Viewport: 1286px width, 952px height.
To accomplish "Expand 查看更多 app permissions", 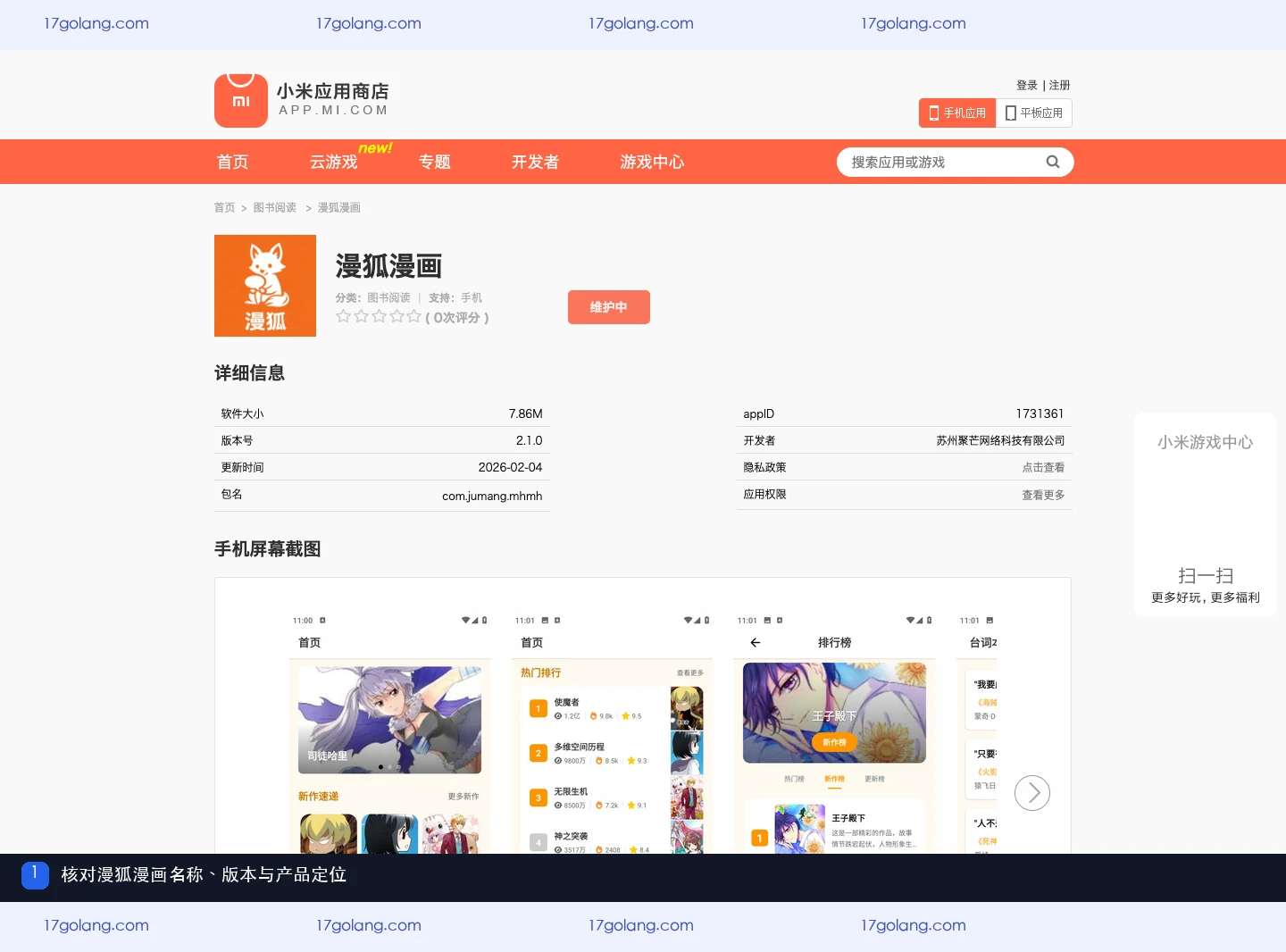I will (1043, 495).
